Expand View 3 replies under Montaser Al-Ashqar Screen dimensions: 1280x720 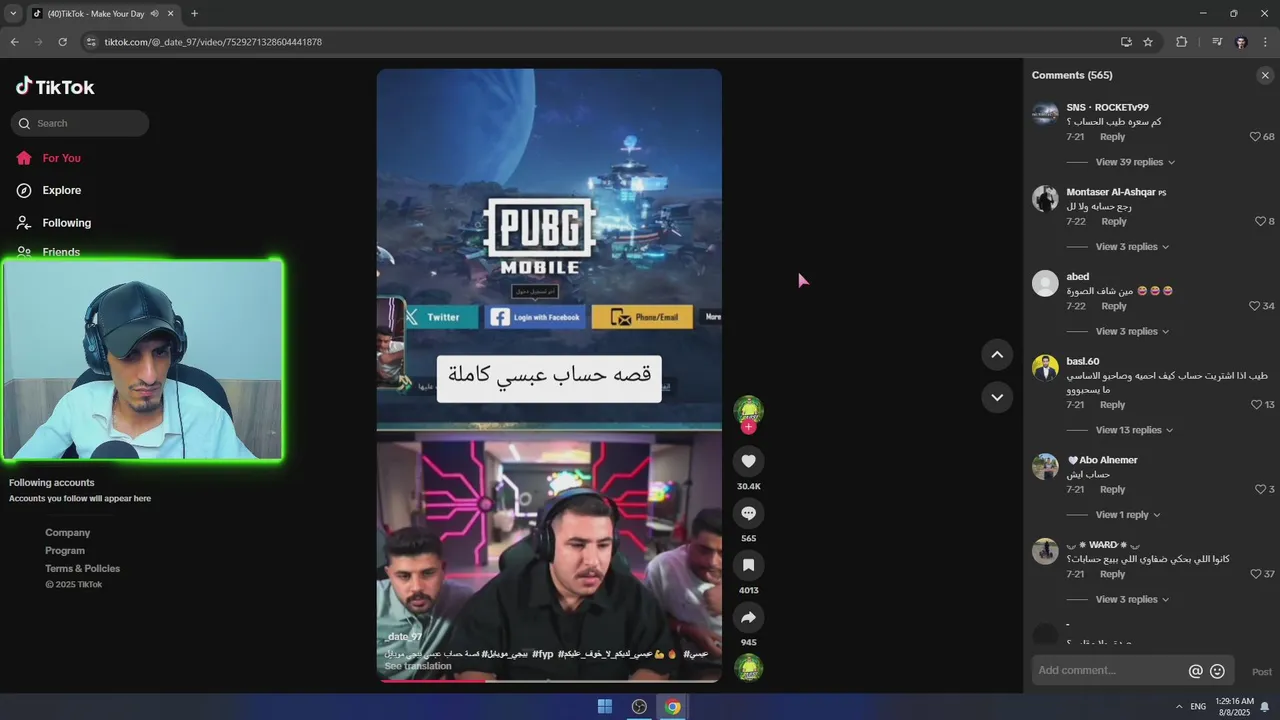click(x=1132, y=247)
